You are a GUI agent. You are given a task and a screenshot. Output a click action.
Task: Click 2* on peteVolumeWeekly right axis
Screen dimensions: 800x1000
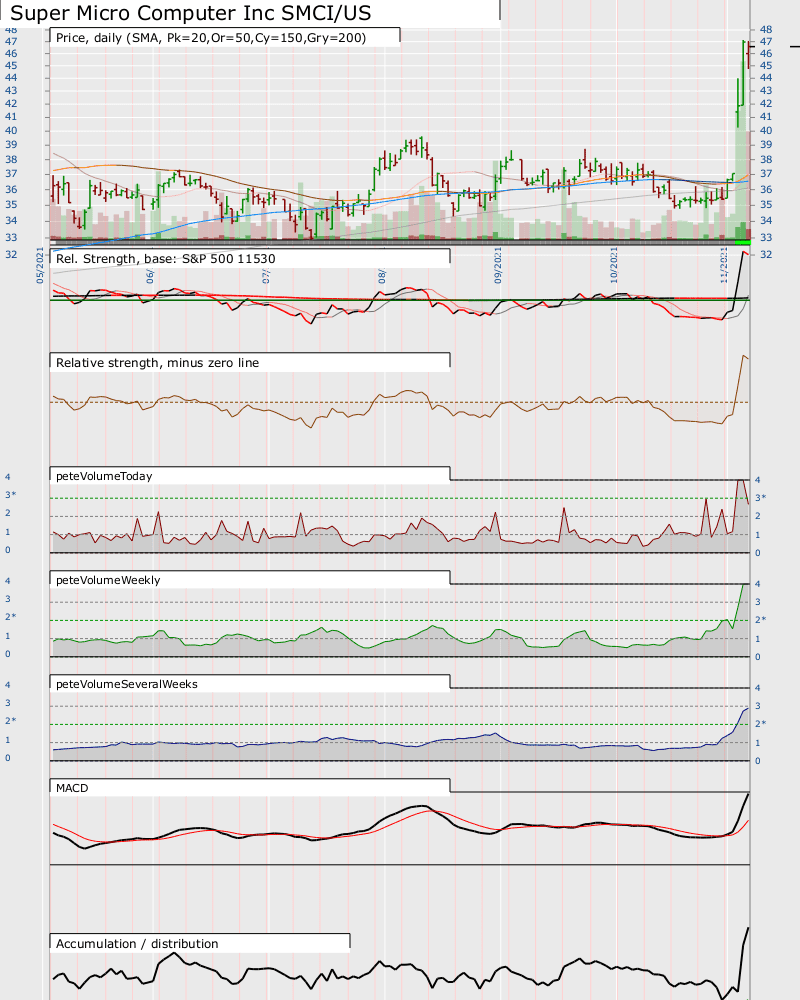tap(760, 620)
